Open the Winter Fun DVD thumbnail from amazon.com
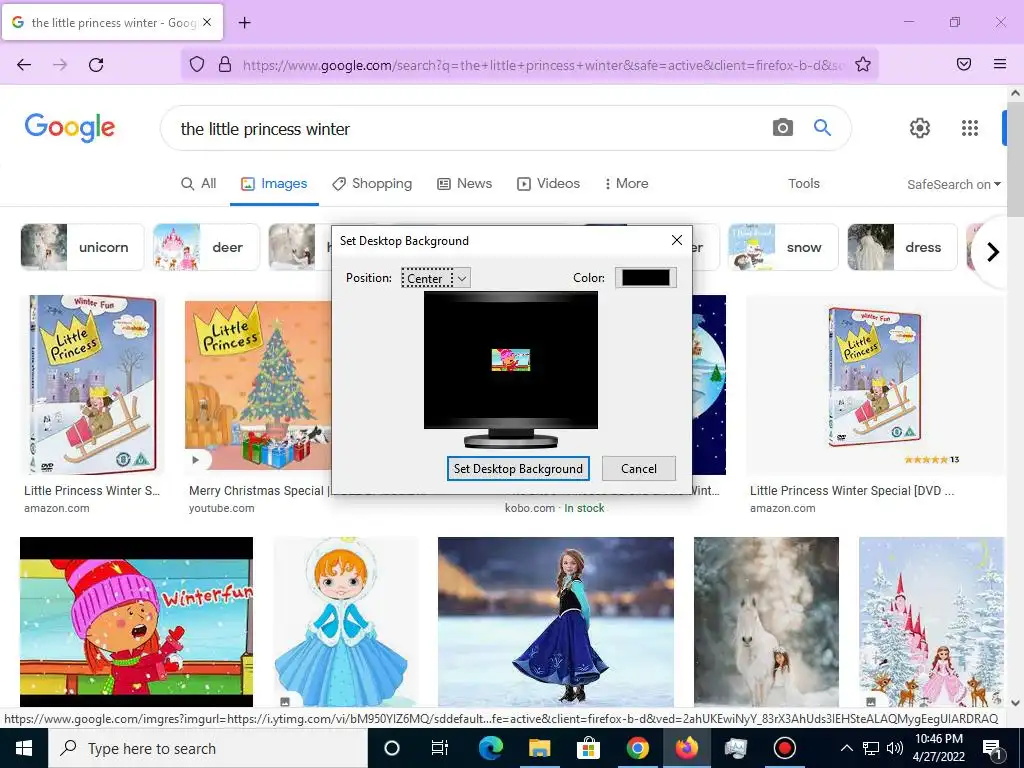The width and height of the screenshot is (1024, 768). [x=92, y=385]
